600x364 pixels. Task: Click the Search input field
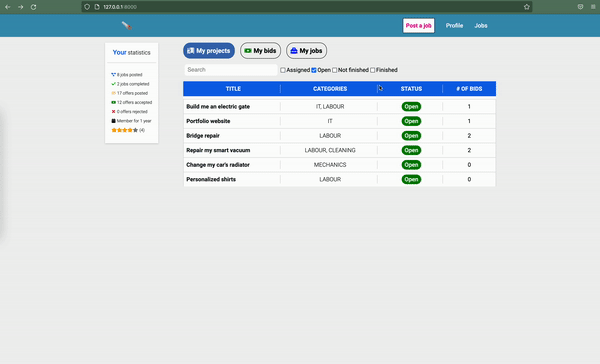tap(231, 70)
